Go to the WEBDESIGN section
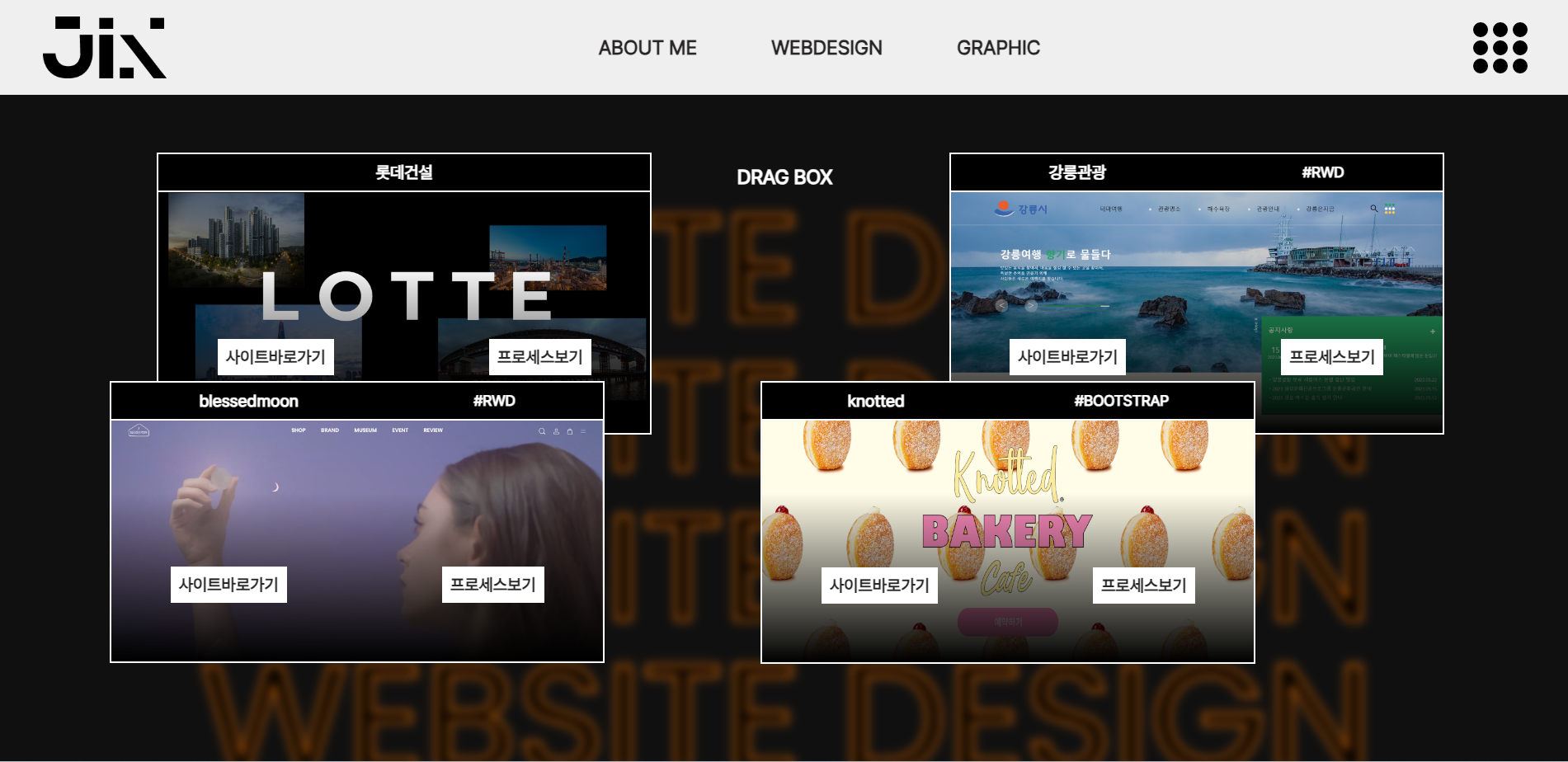The image size is (1568, 762). coord(826,48)
